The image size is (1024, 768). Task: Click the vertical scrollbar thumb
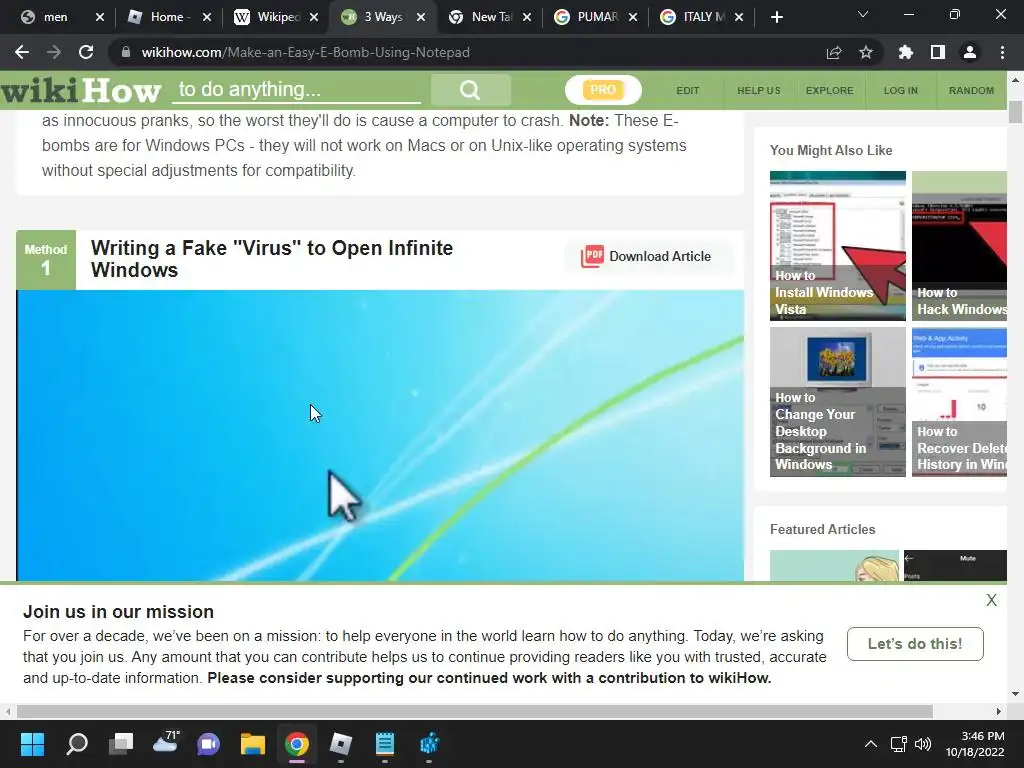pyautogui.click(x=1015, y=112)
